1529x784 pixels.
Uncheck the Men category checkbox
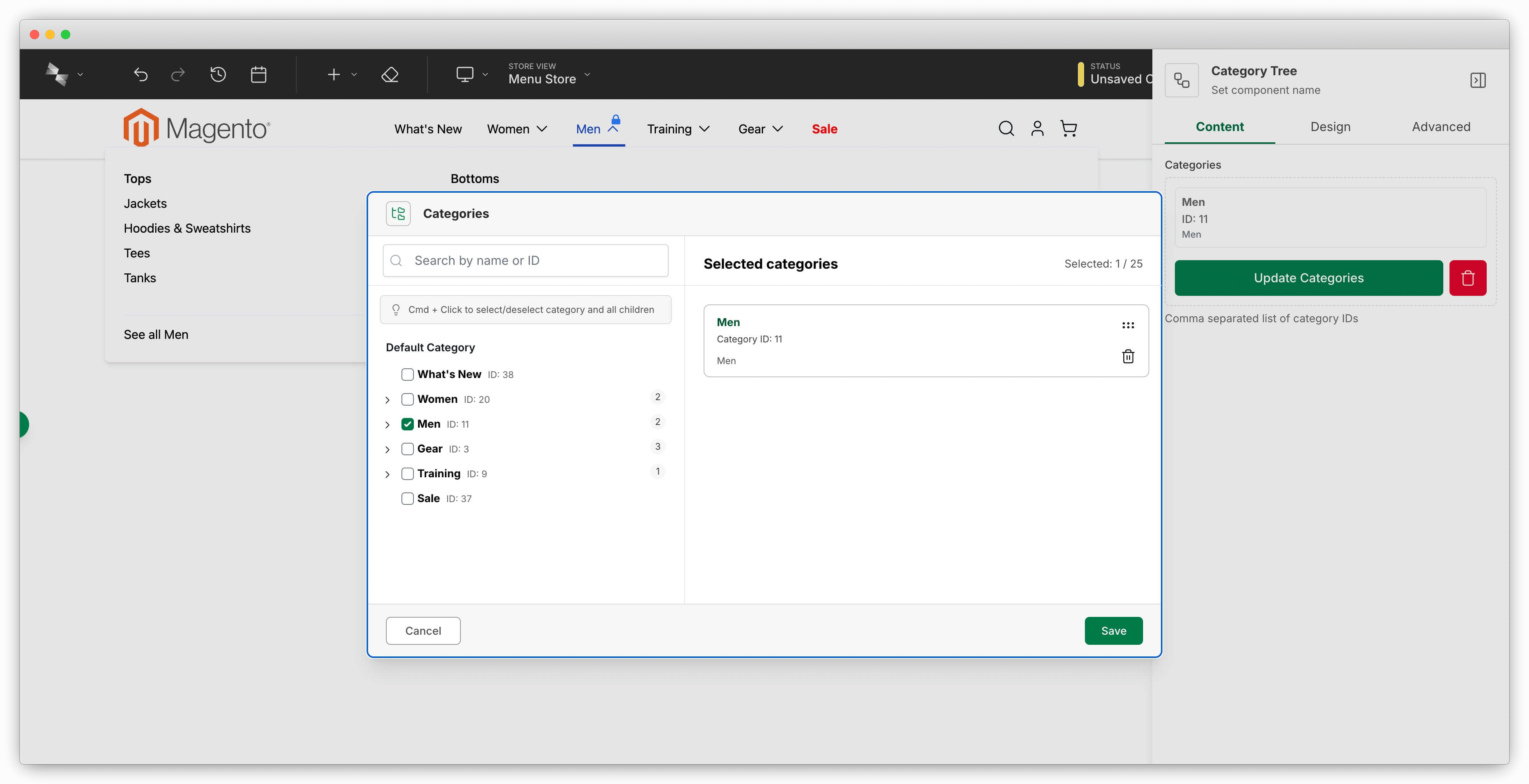(x=407, y=424)
